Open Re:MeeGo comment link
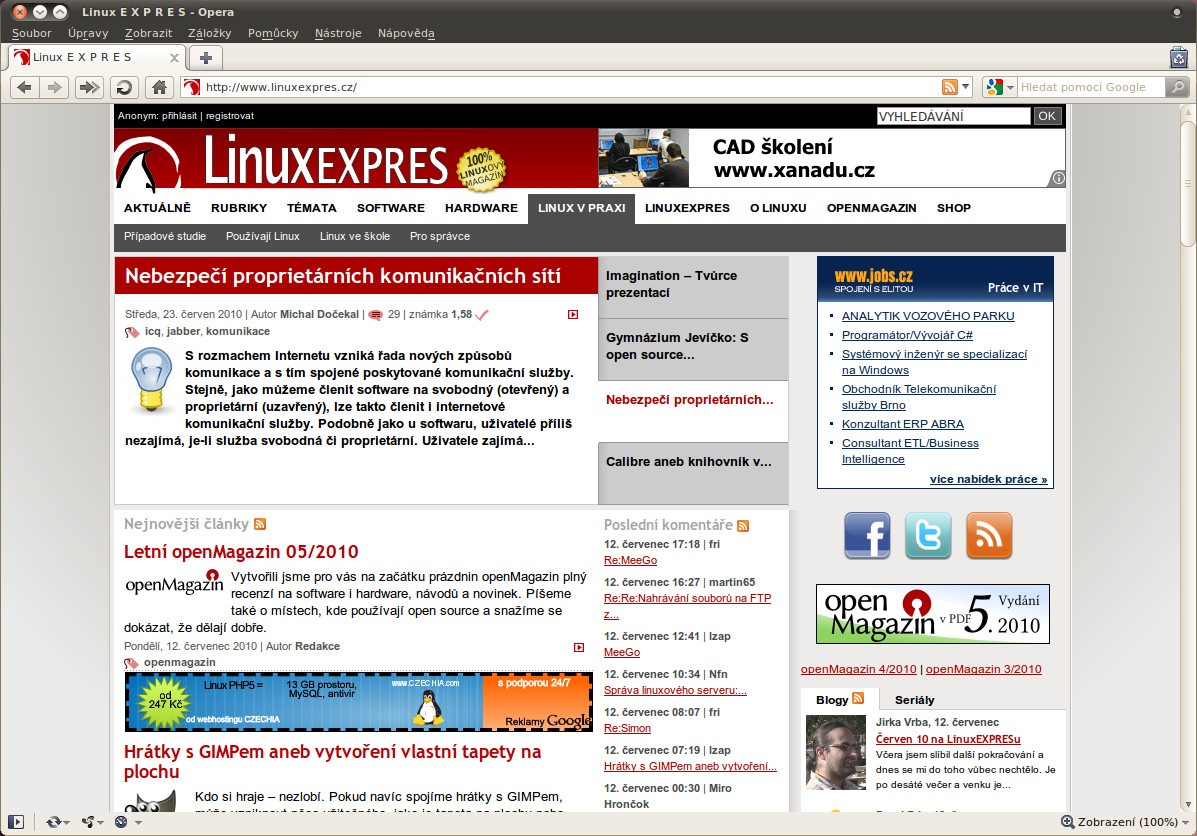 point(631,560)
